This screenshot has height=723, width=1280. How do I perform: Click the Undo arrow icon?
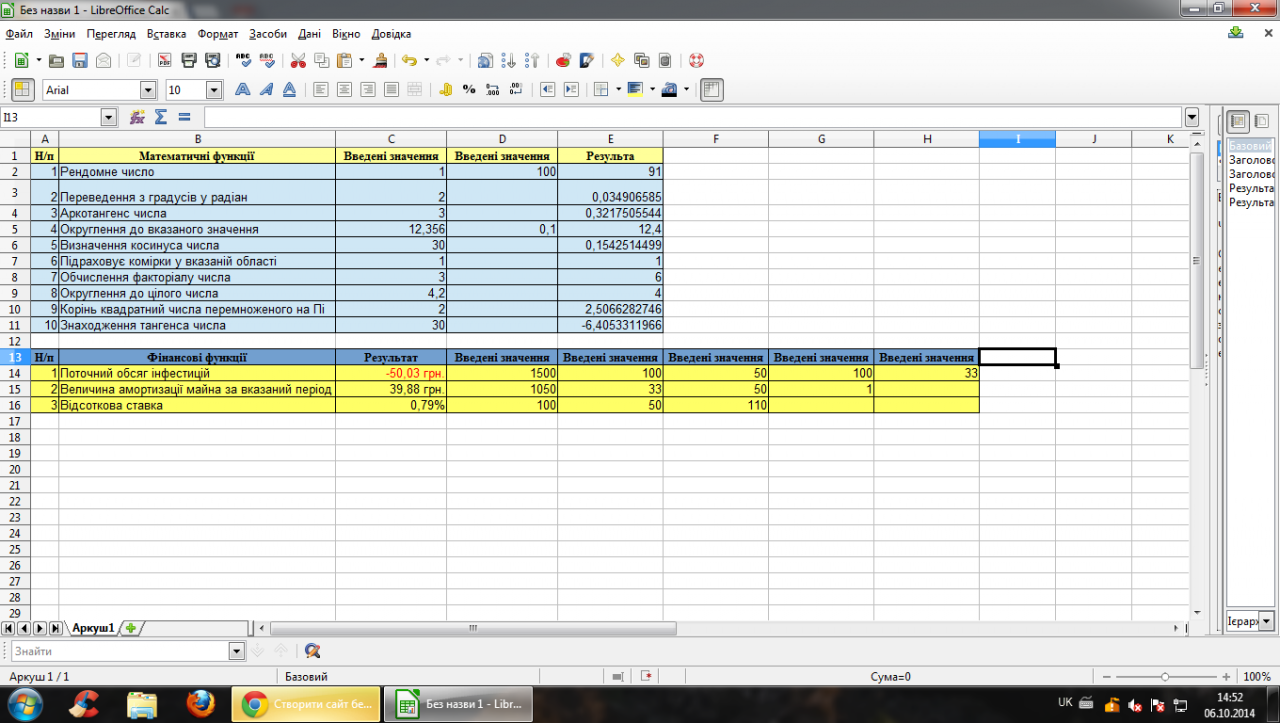(409, 60)
